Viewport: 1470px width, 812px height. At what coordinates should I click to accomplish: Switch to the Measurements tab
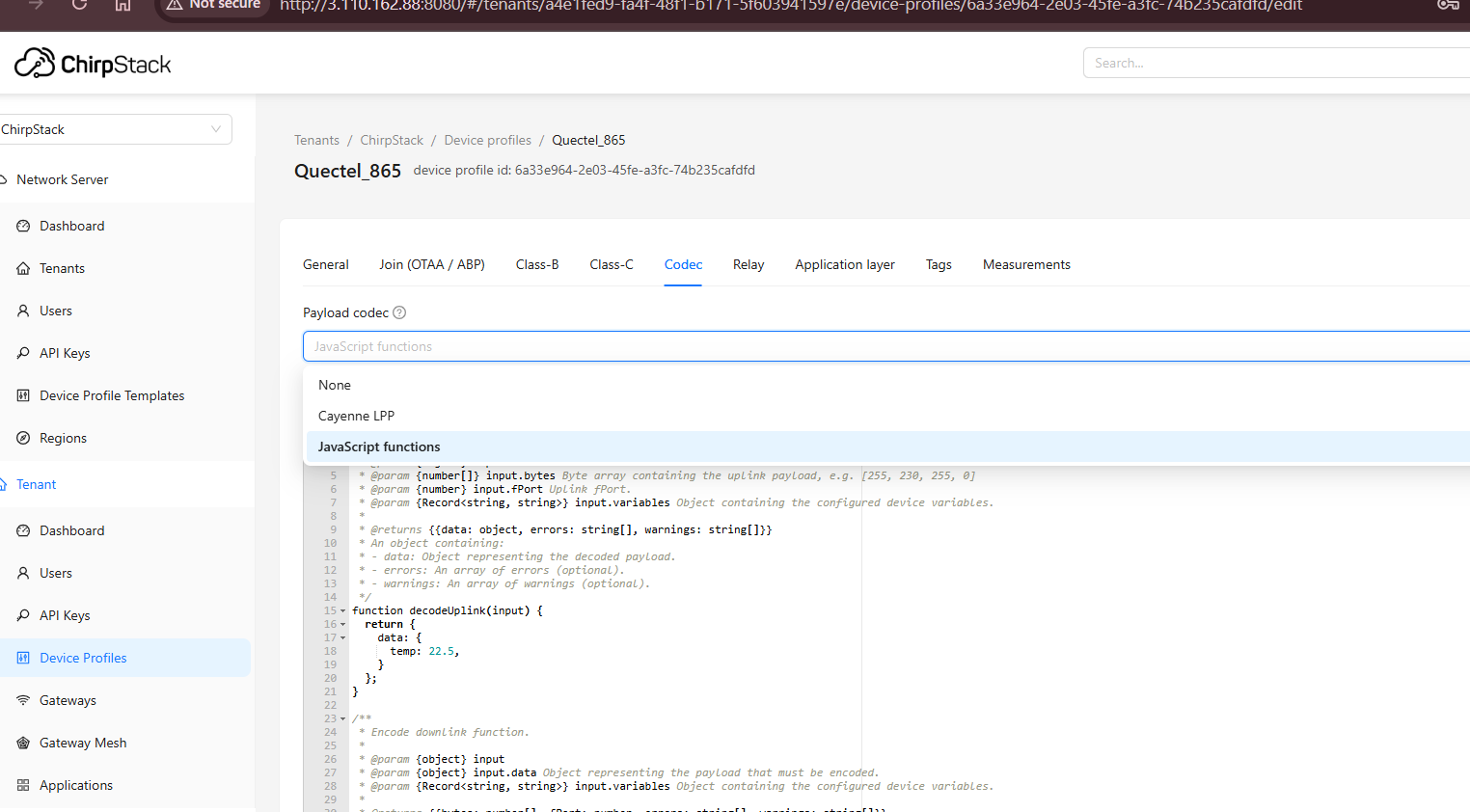point(1026,264)
